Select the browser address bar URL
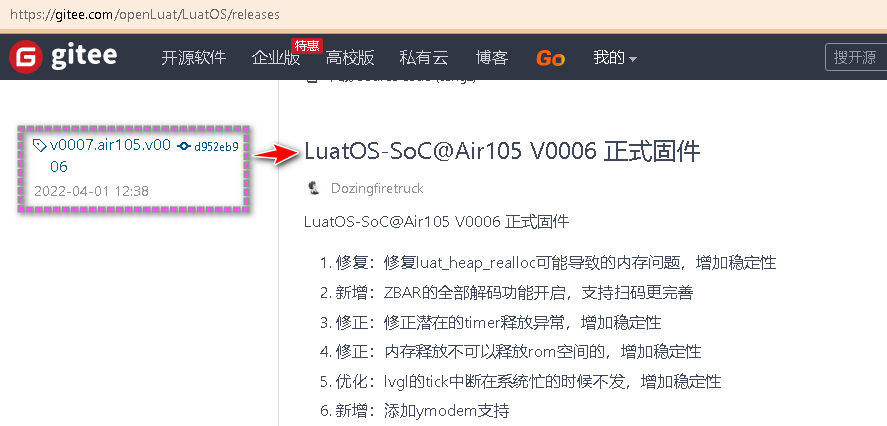This screenshot has width=887, height=426. coord(145,14)
